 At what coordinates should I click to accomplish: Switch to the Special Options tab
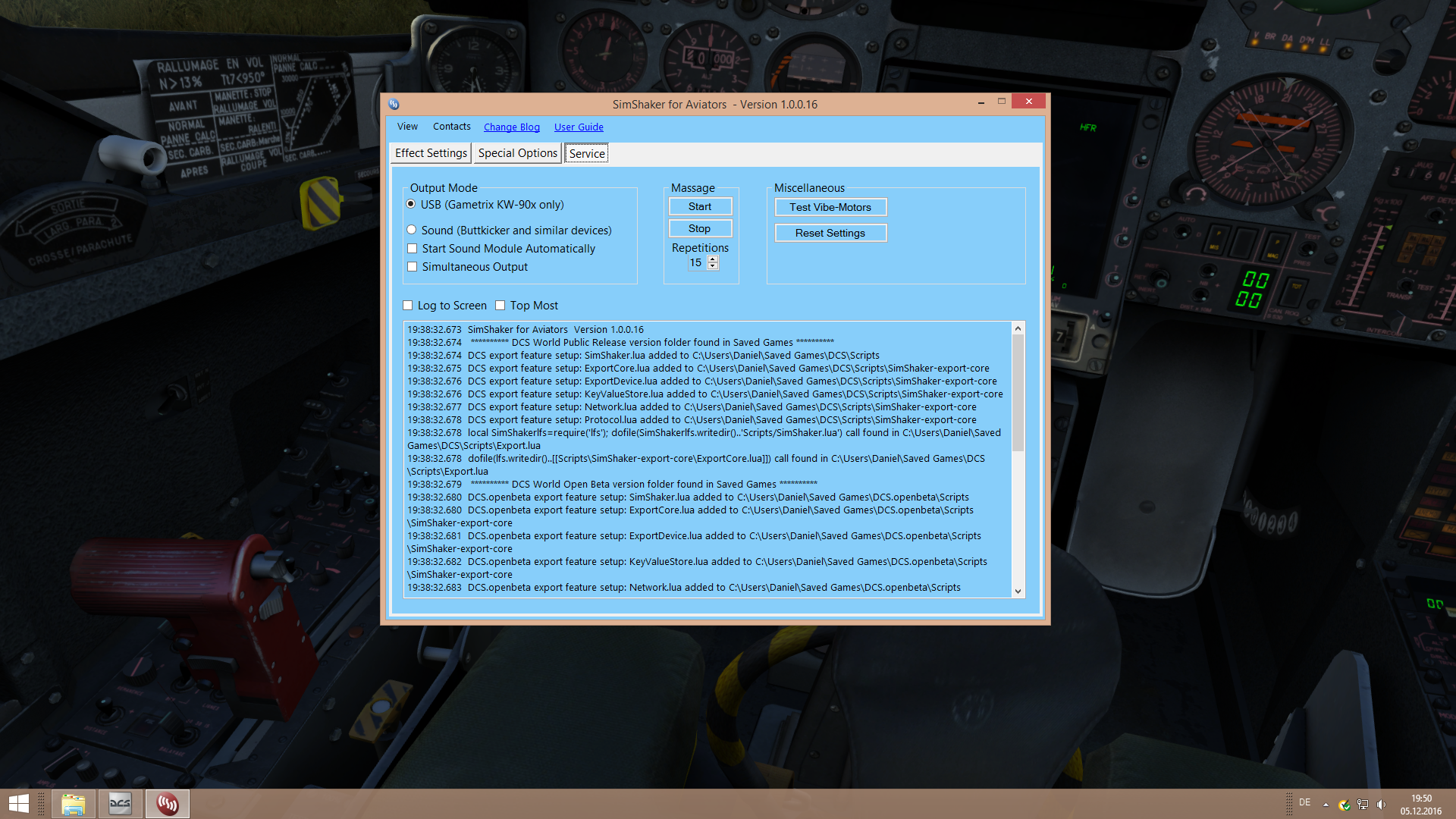coord(518,153)
